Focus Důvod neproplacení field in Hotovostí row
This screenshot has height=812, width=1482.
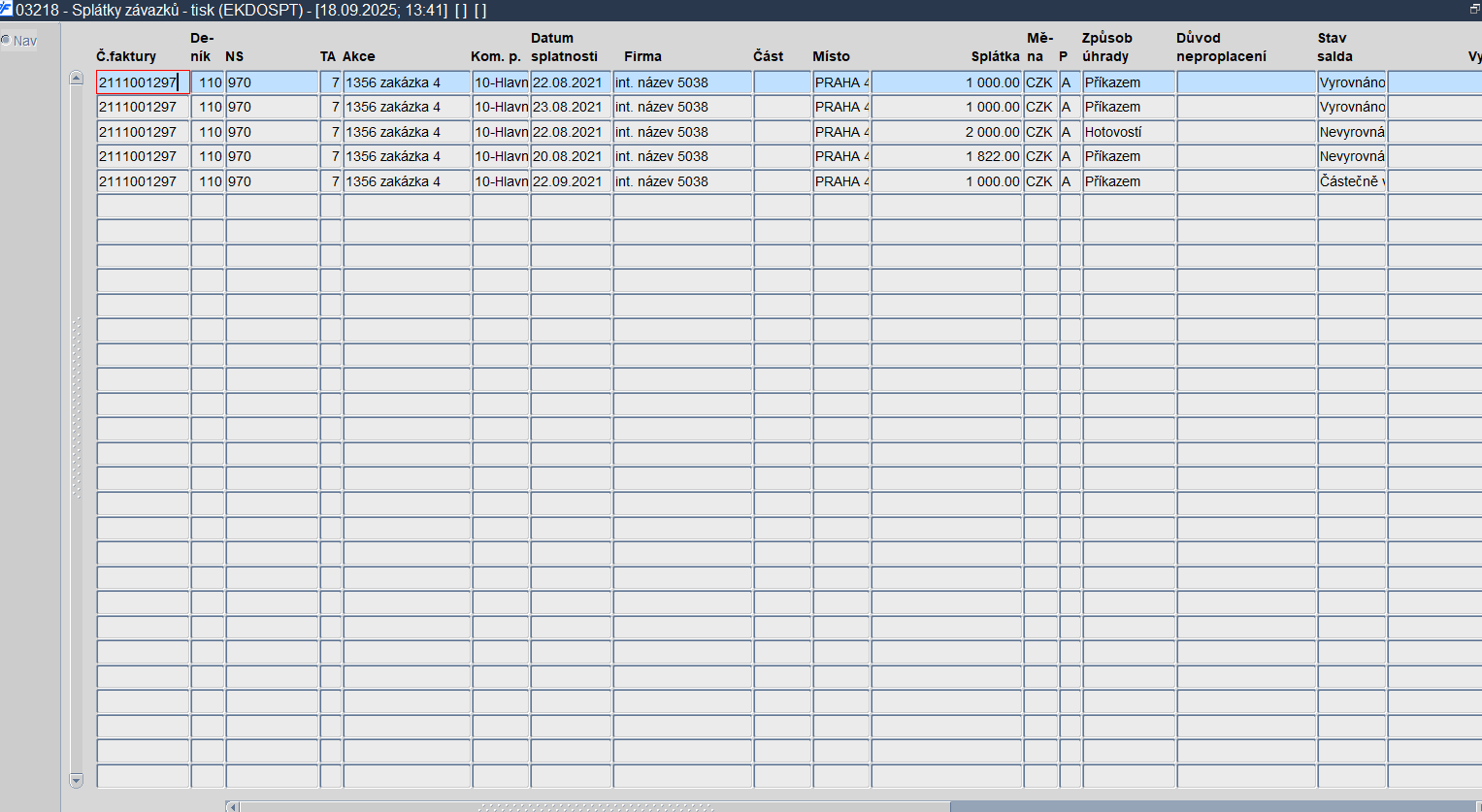1246,132
